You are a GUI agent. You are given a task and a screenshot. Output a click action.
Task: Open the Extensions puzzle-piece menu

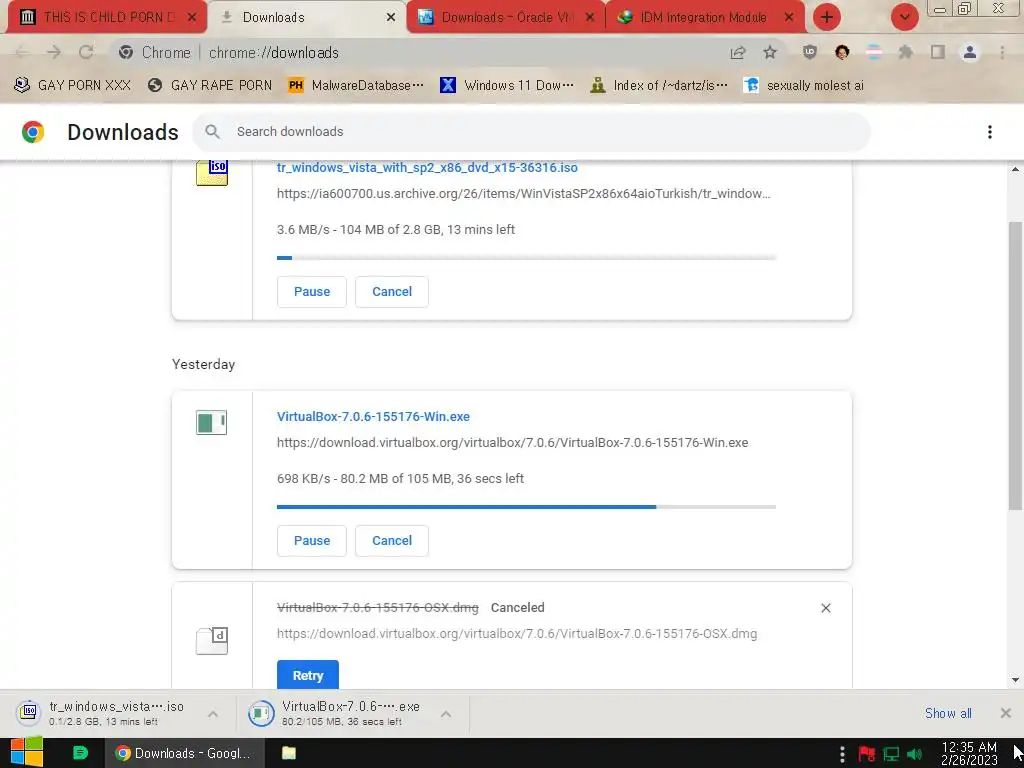[906, 52]
